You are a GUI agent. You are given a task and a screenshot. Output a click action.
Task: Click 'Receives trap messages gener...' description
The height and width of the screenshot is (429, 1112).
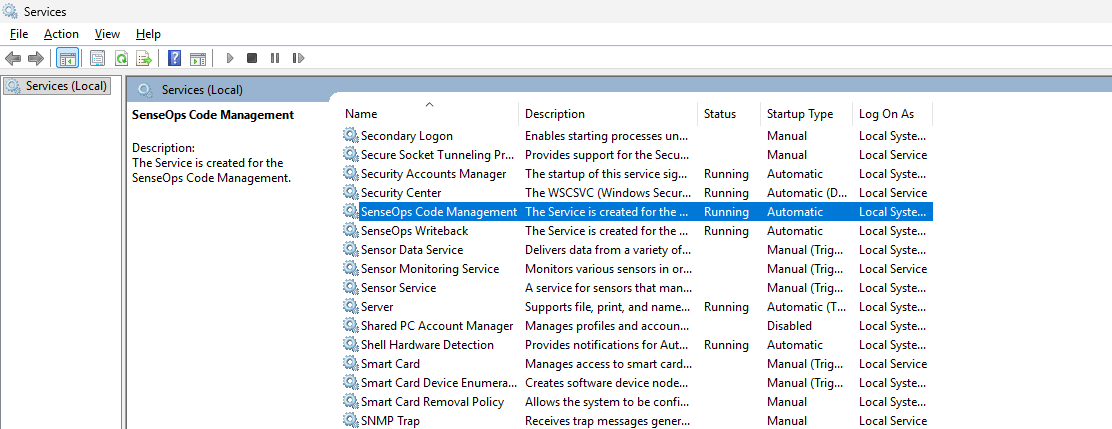(x=607, y=420)
